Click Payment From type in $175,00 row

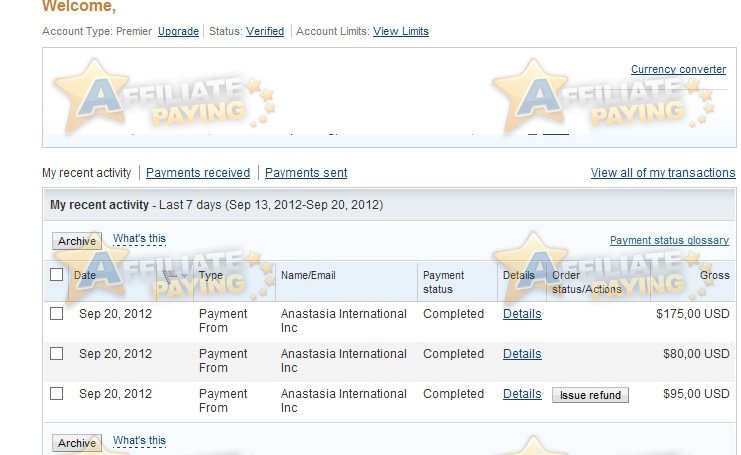coord(223,321)
